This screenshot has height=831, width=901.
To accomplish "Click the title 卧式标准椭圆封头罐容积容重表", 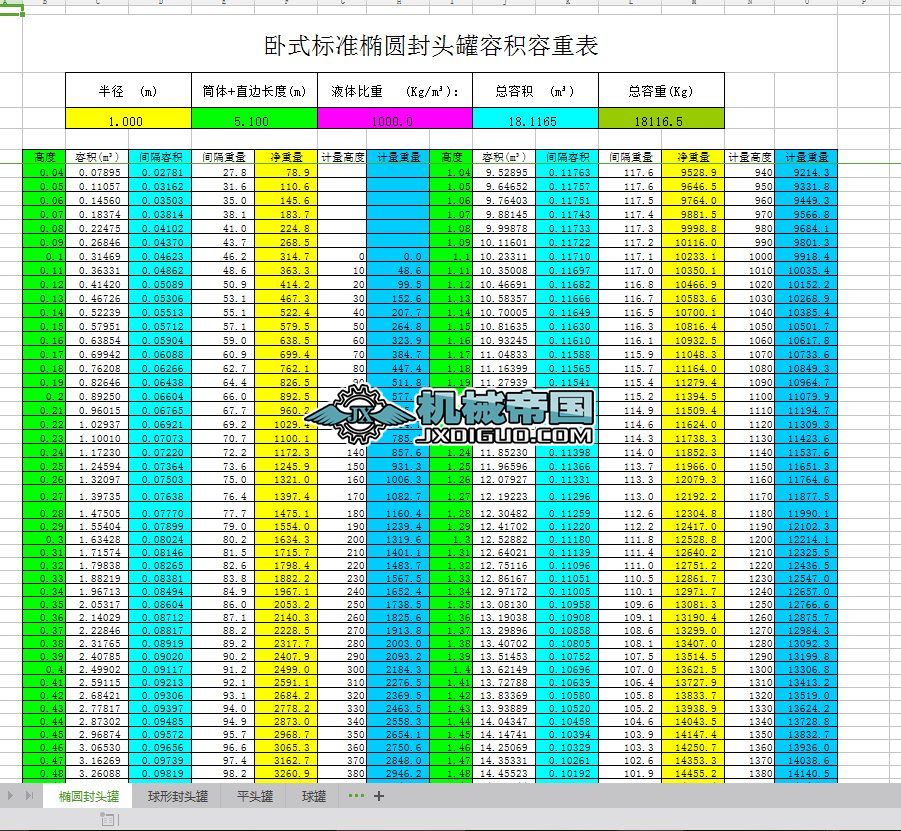I will pyautogui.click(x=431, y=46).
